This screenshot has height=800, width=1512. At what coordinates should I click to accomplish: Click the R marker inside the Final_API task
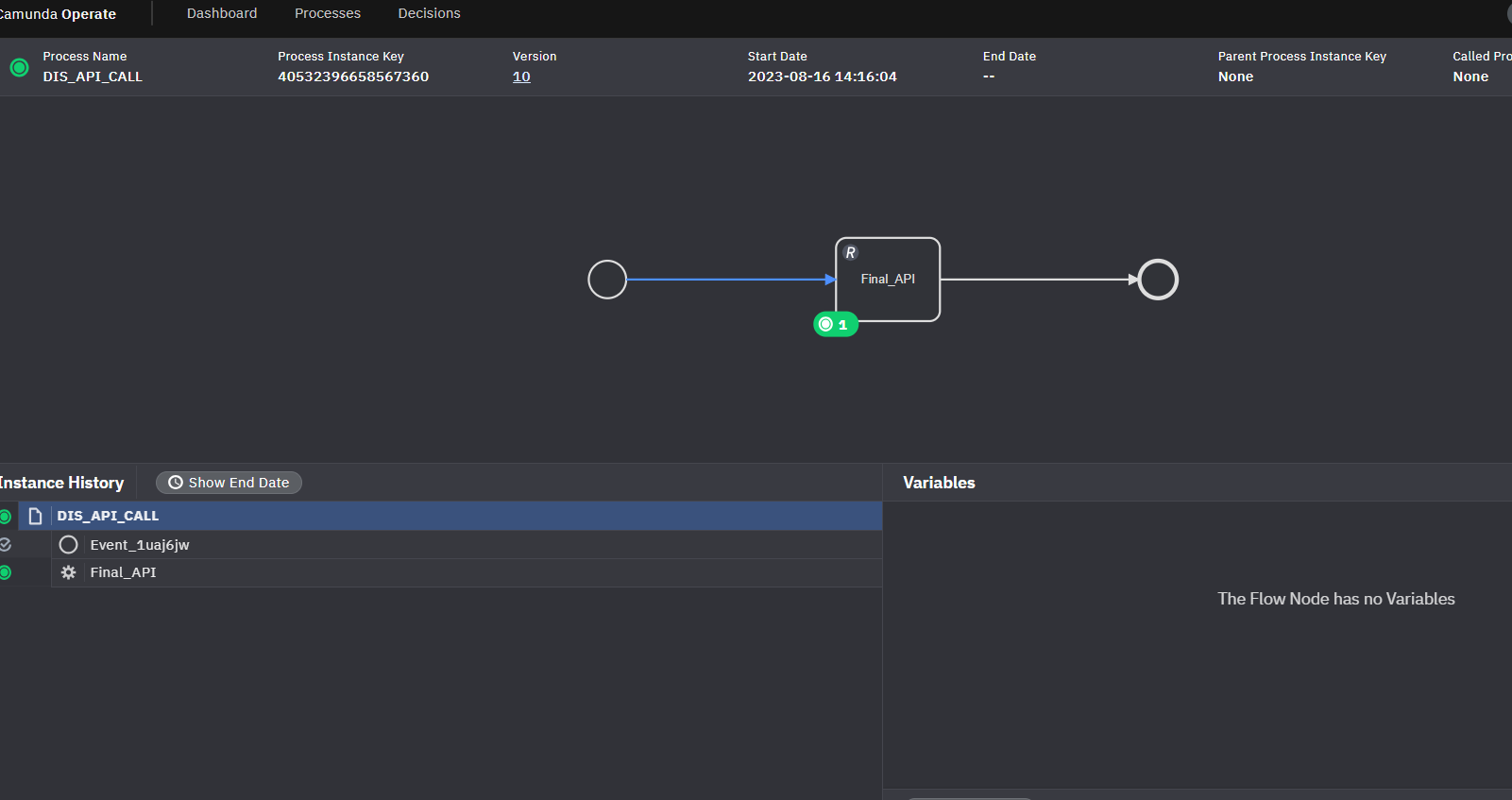[x=850, y=253]
